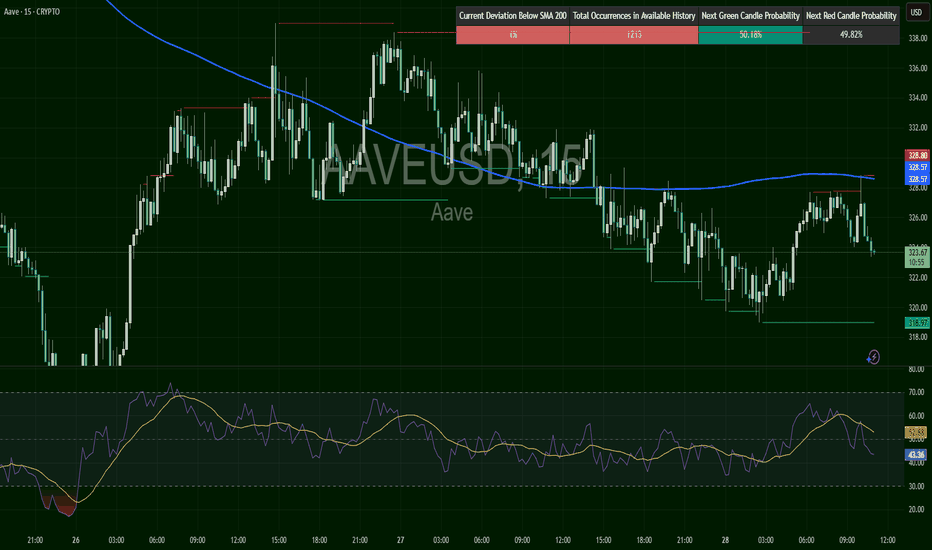
Task: Click date label 27 on time axis
Action: [400, 540]
